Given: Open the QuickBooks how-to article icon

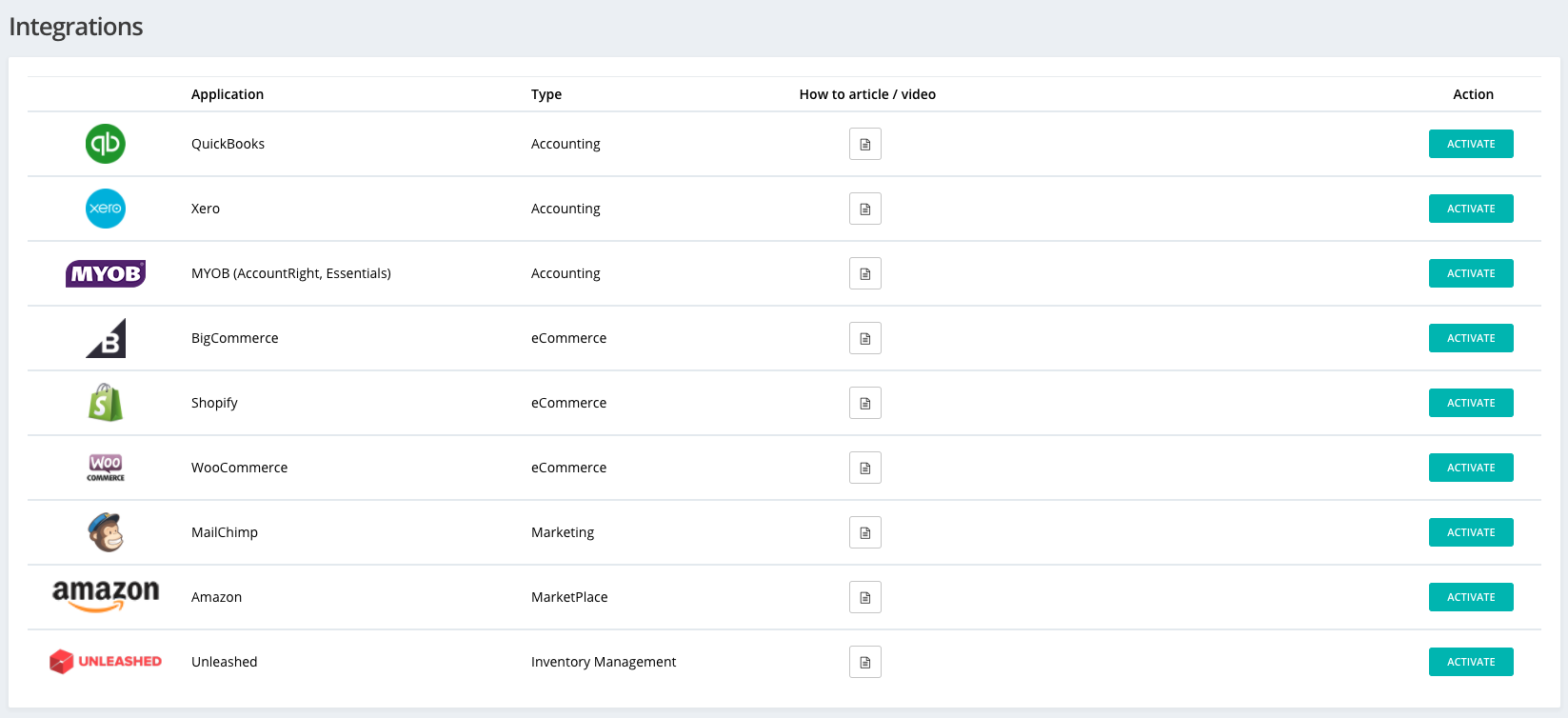Looking at the screenshot, I should (x=864, y=144).
